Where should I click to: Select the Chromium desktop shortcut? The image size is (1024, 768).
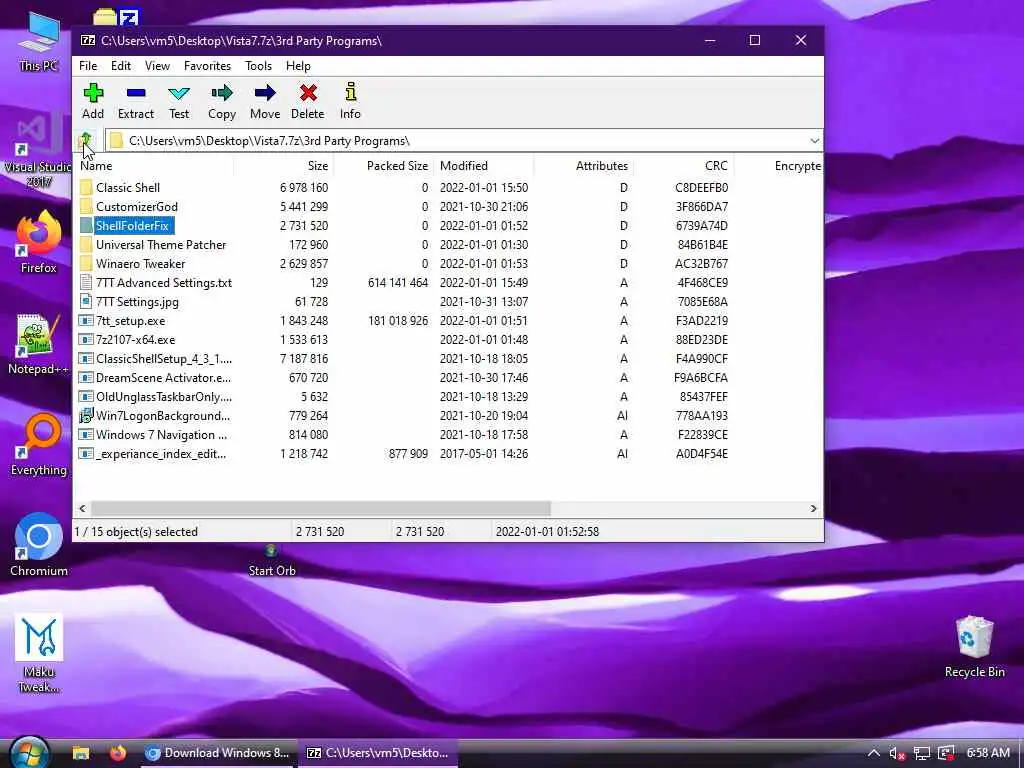39,545
